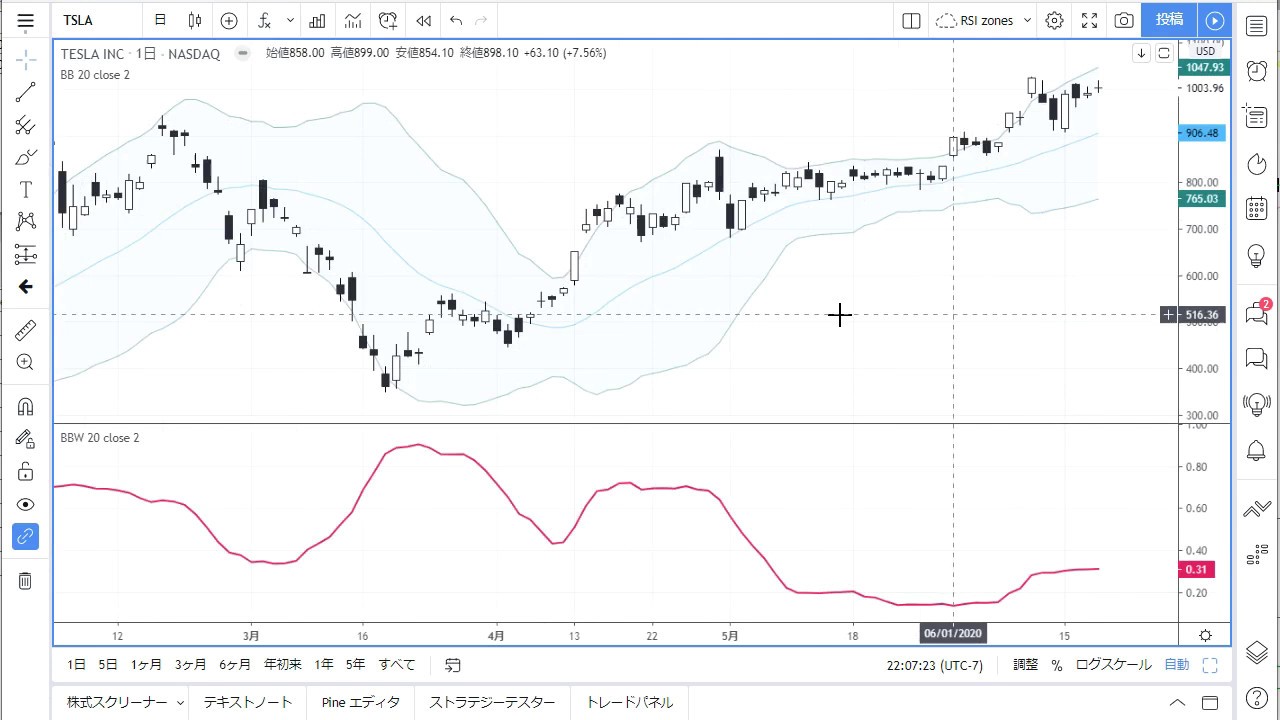Screen dimensions: 1280x720
Task: Switch to the Pine エディタ tab
Action: tap(360, 703)
